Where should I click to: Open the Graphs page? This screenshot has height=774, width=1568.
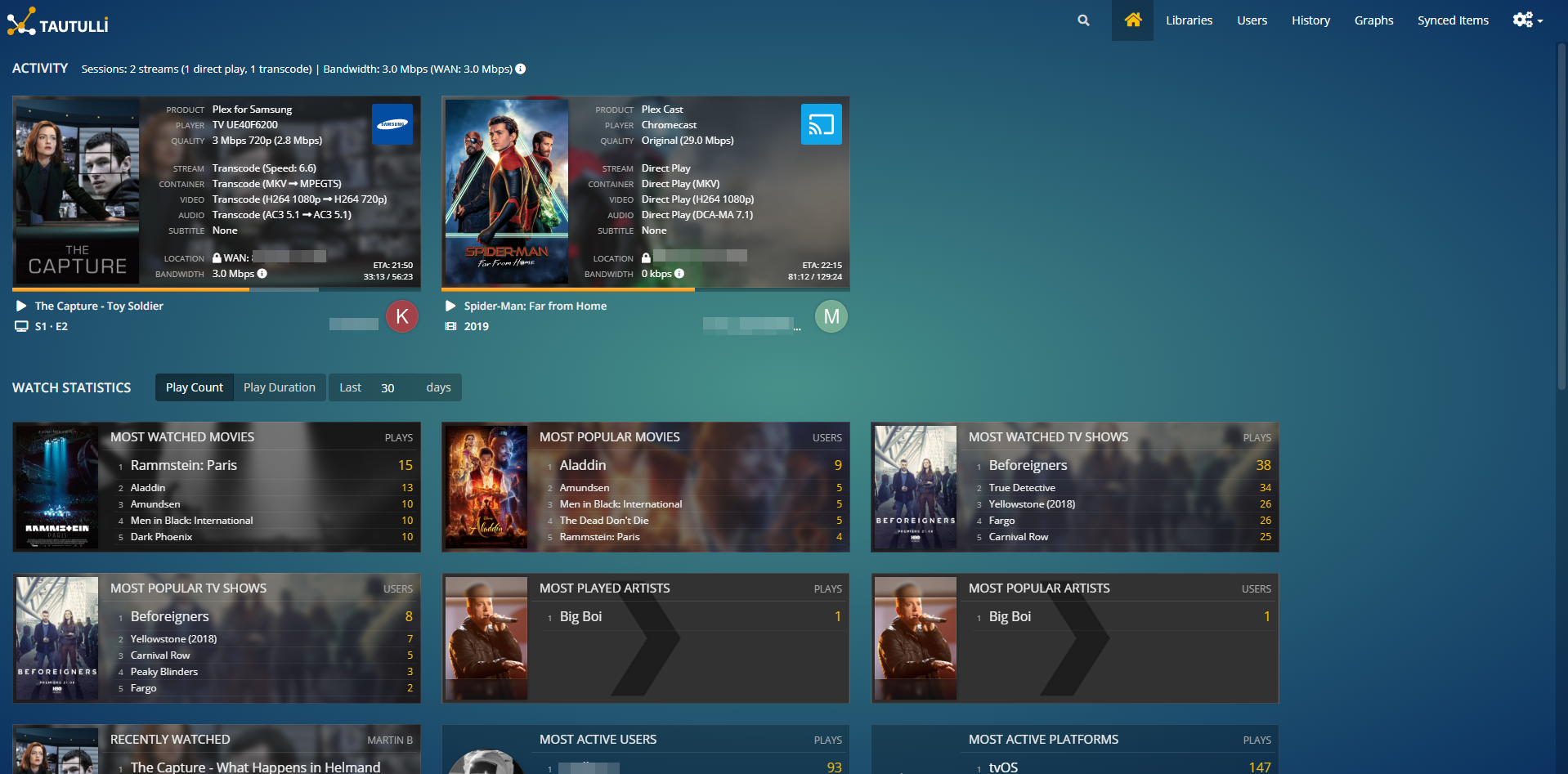pyautogui.click(x=1373, y=20)
